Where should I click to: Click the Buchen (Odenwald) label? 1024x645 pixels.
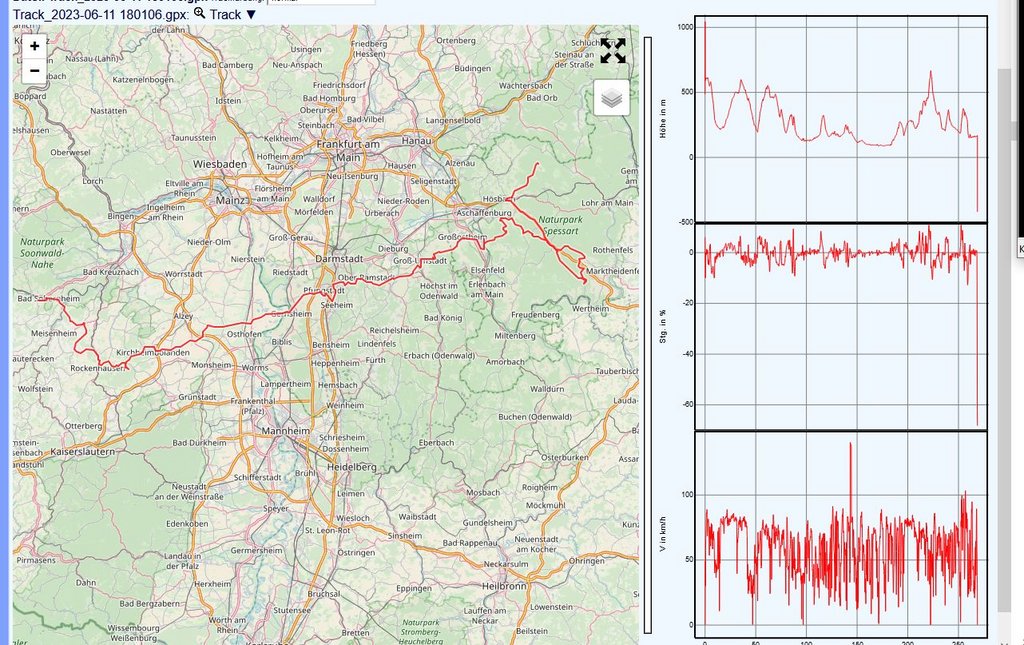535,417
